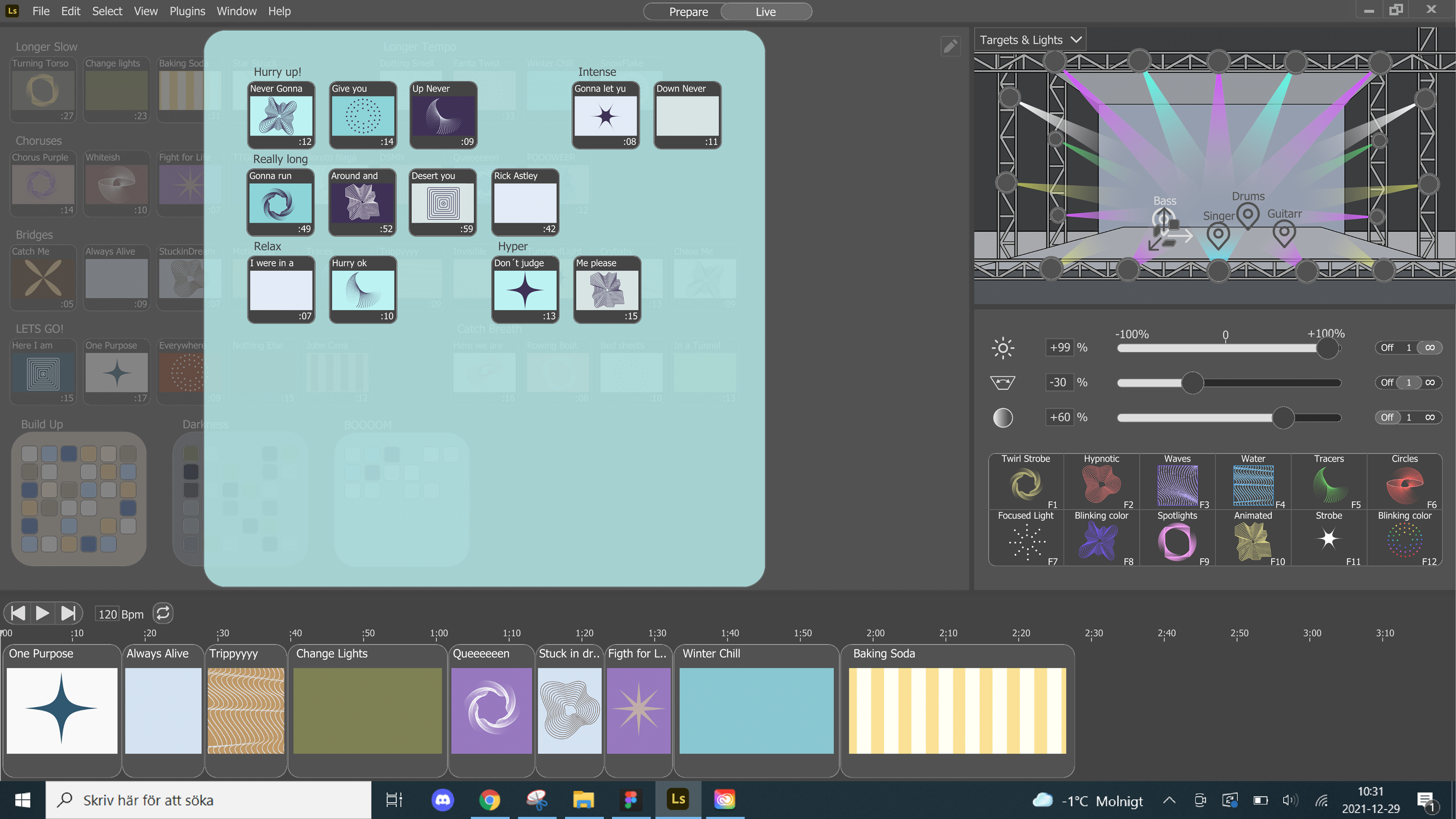
Task: Set saturation row toggle to 1
Action: tap(1409, 418)
